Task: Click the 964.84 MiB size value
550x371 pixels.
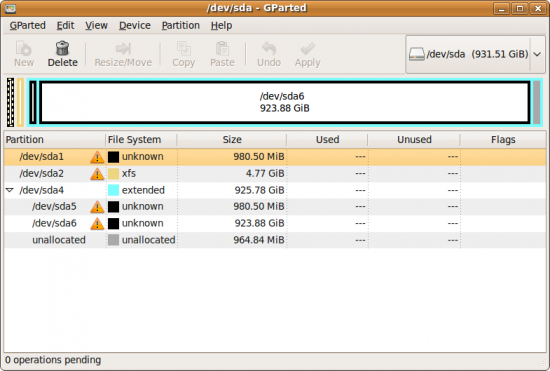Action: tap(259, 240)
